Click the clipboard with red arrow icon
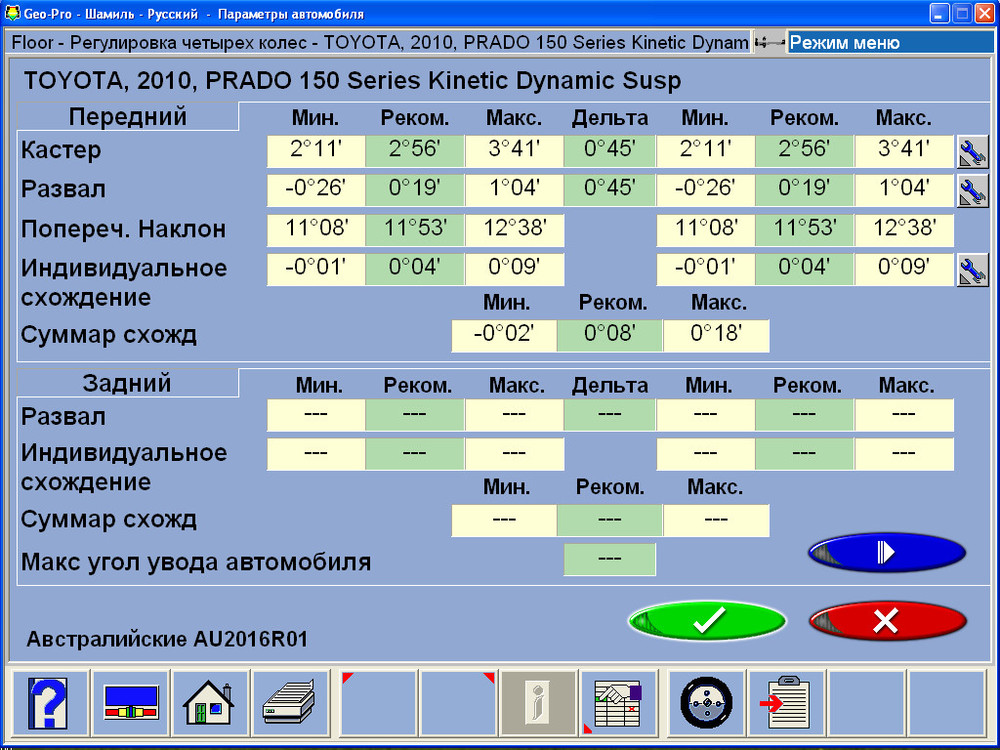Image resolution: width=1000 pixels, height=750 pixels. coord(786,703)
